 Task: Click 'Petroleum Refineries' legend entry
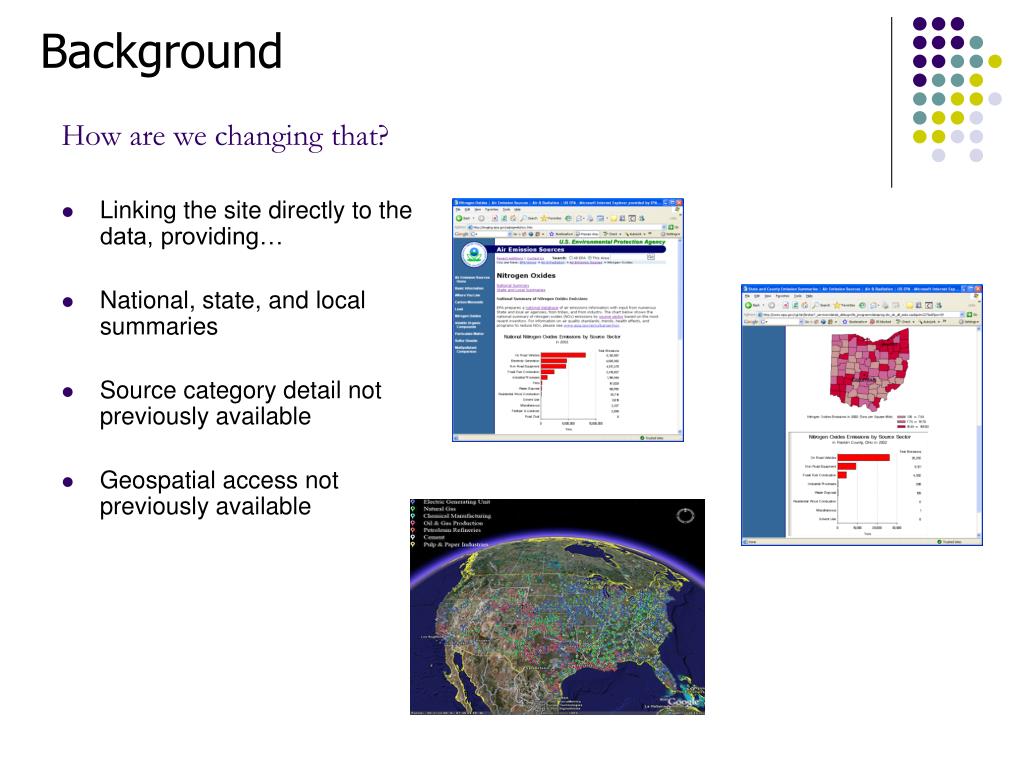point(452,530)
